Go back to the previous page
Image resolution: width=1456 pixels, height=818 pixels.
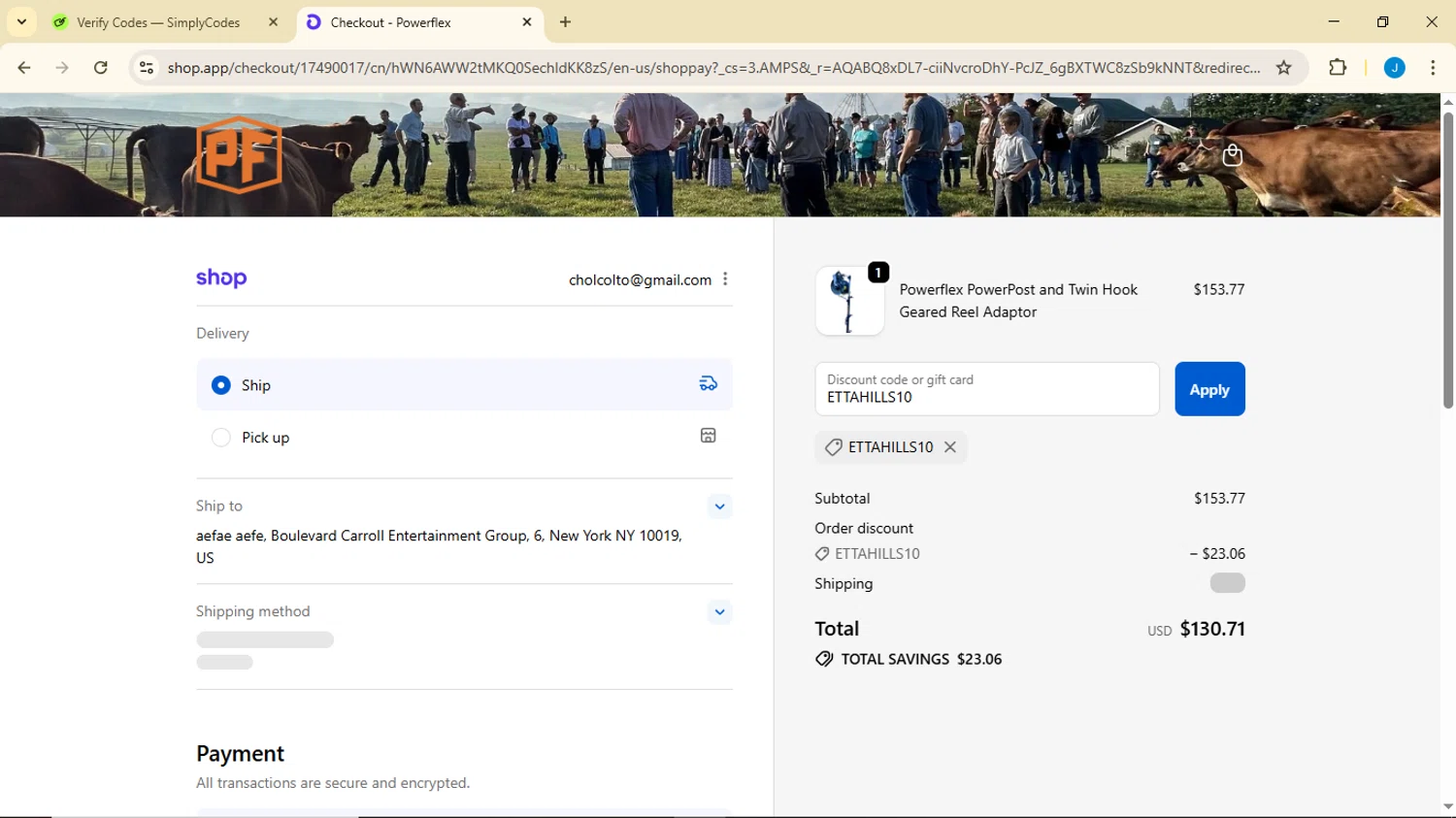(x=24, y=68)
